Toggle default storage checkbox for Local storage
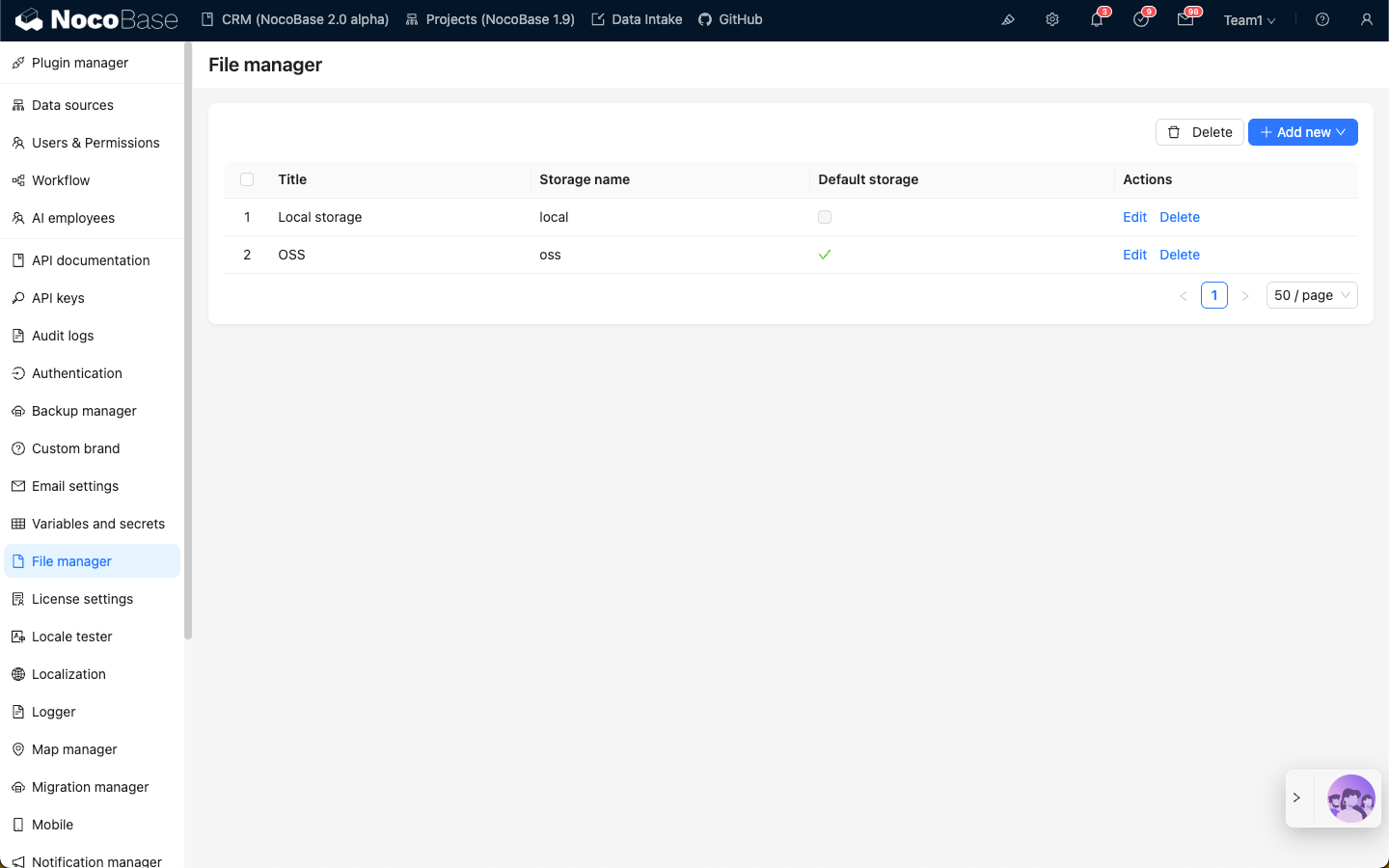The width and height of the screenshot is (1389, 868). 825,217
